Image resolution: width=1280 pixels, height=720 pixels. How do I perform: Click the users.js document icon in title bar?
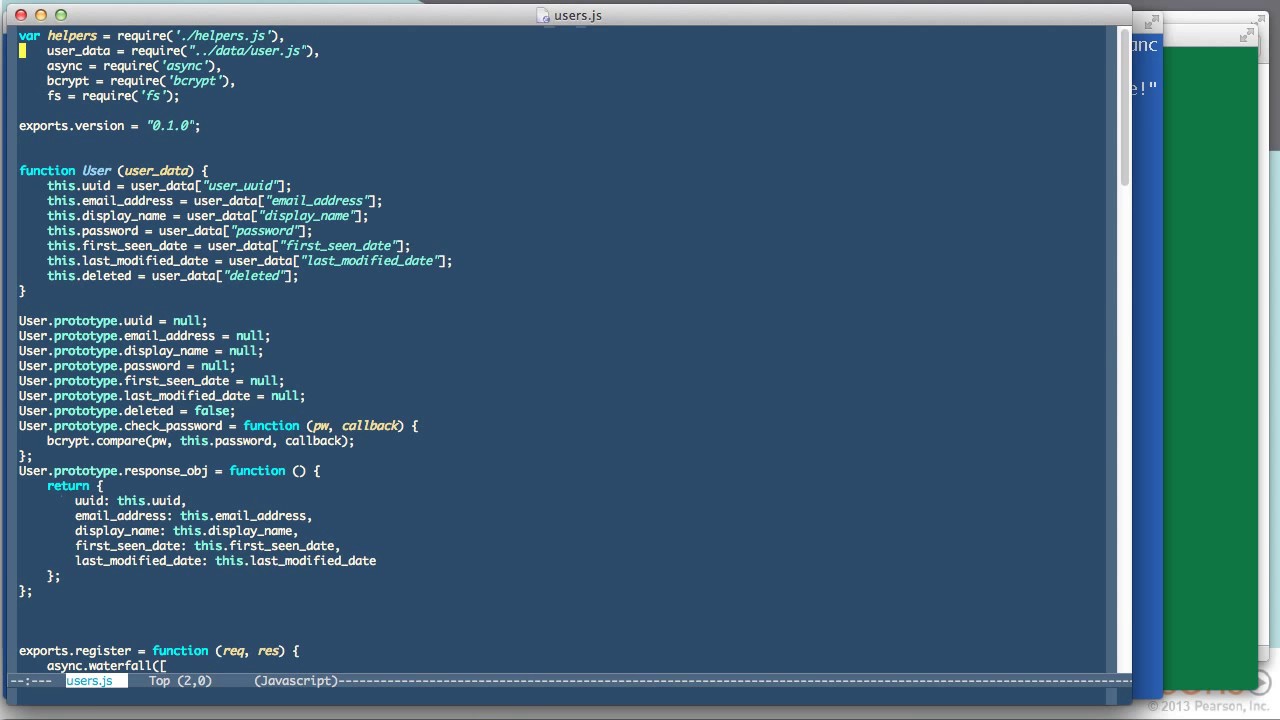[543, 15]
